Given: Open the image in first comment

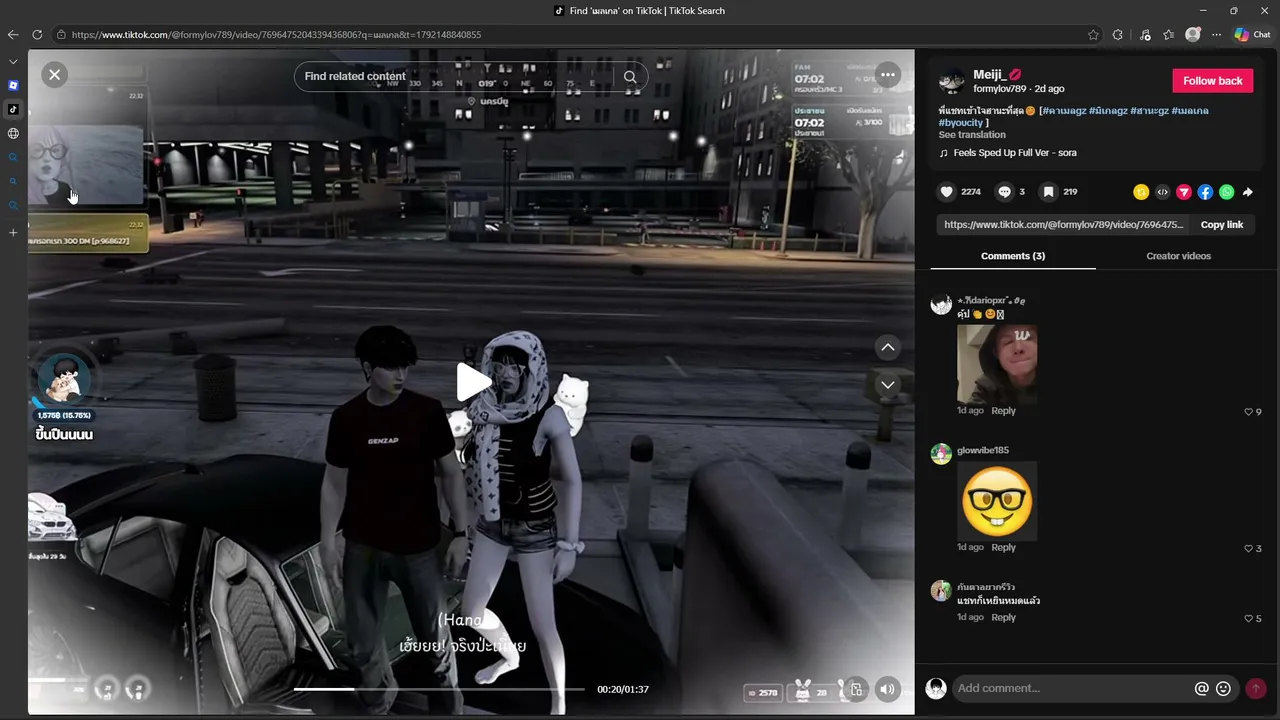Looking at the screenshot, I should pyautogui.click(x=997, y=363).
